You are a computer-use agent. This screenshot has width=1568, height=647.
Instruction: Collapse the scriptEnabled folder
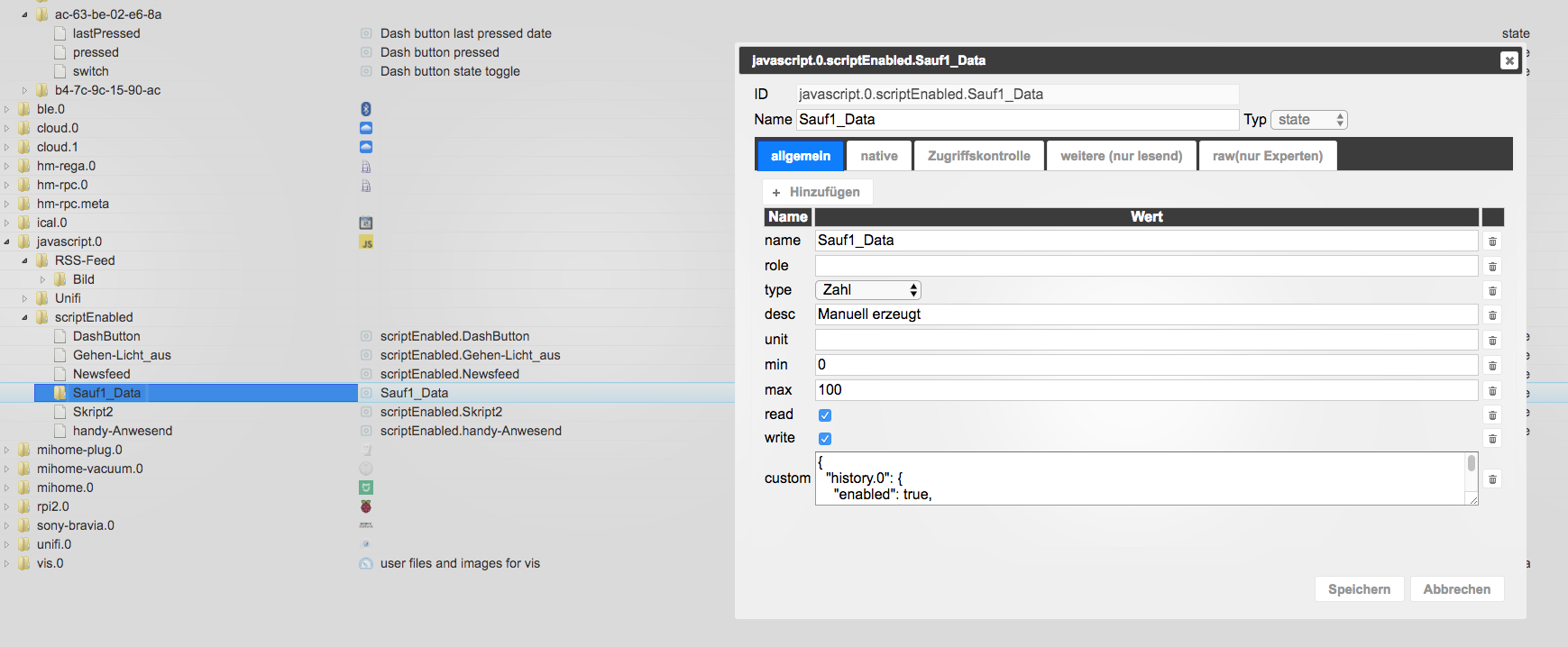pos(24,317)
